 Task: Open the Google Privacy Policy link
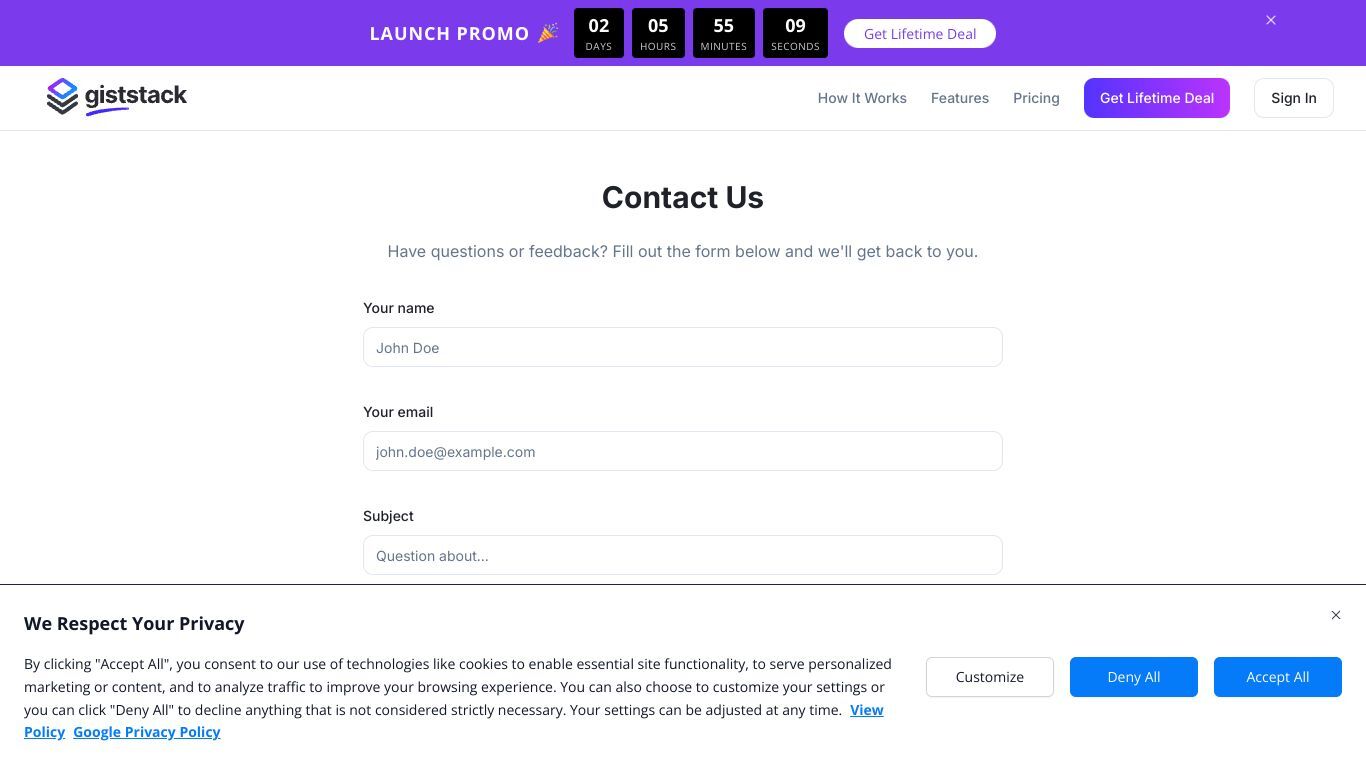click(147, 732)
